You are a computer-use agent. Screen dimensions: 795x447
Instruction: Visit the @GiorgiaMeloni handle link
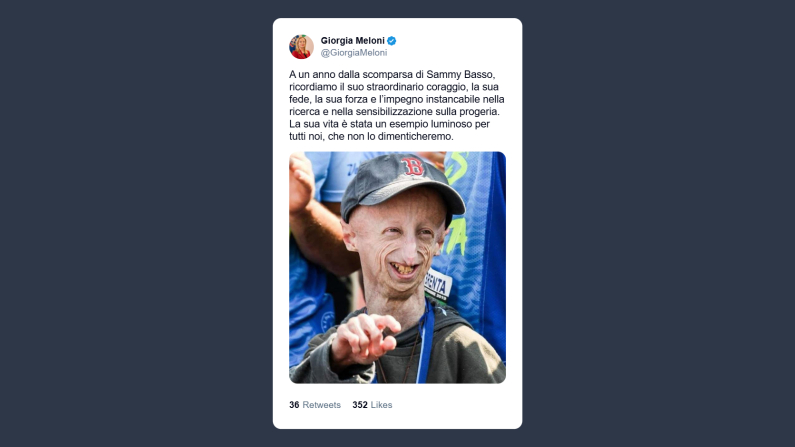pos(354,53)
